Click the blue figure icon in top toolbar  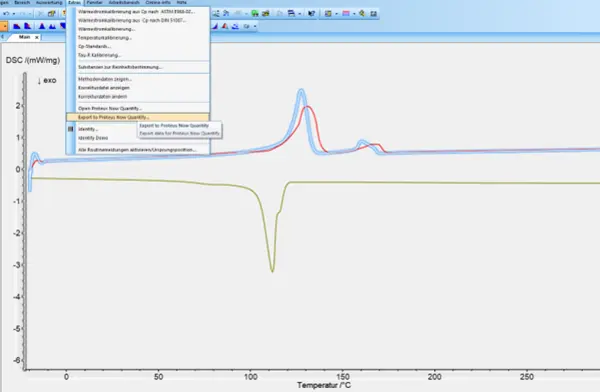226,13
